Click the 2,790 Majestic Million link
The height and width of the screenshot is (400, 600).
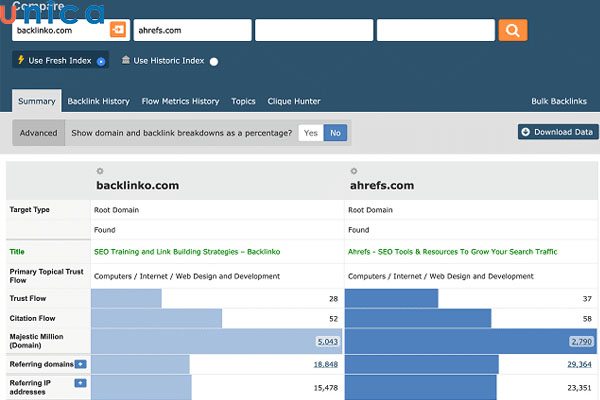(581, 341)
